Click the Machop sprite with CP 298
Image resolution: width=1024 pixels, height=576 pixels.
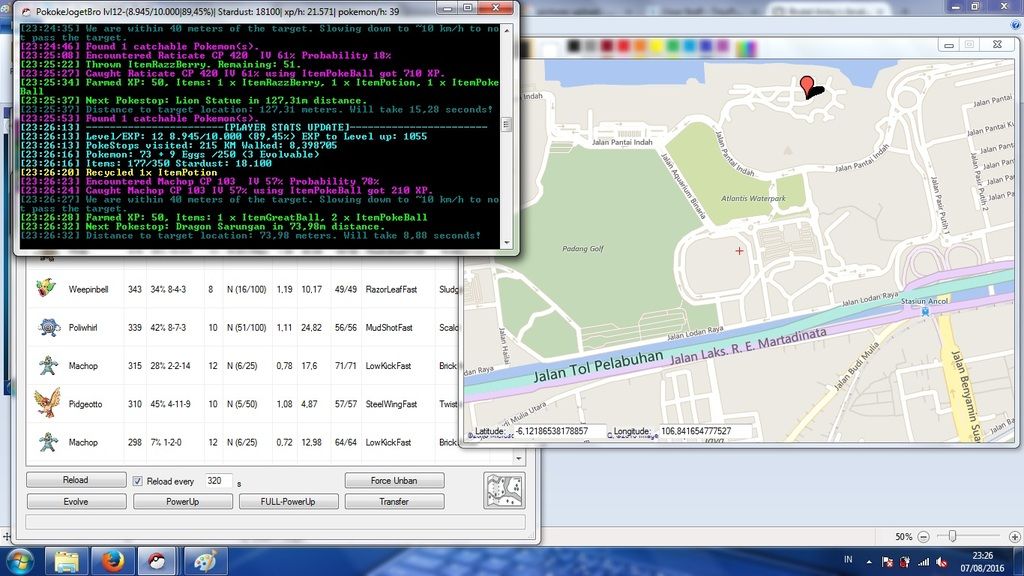(x=48, y=442)
